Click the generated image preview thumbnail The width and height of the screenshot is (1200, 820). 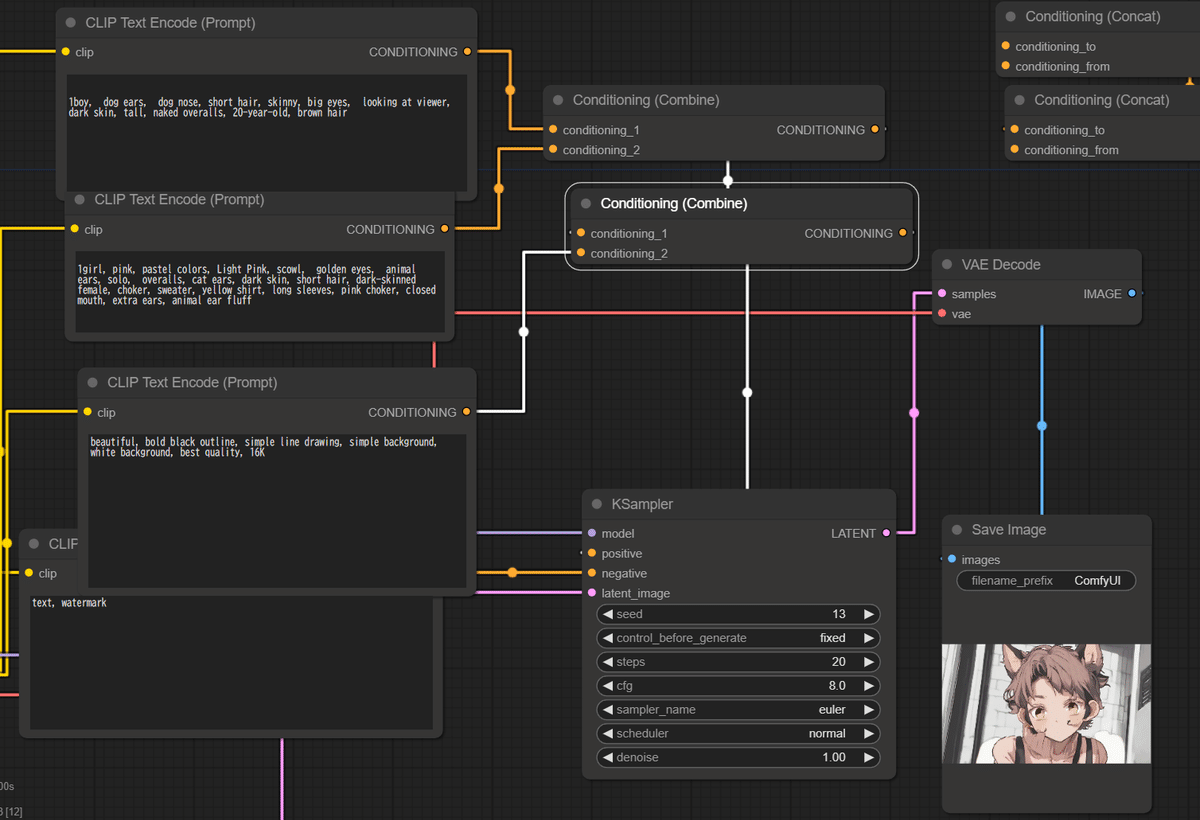coord(1046,704)
